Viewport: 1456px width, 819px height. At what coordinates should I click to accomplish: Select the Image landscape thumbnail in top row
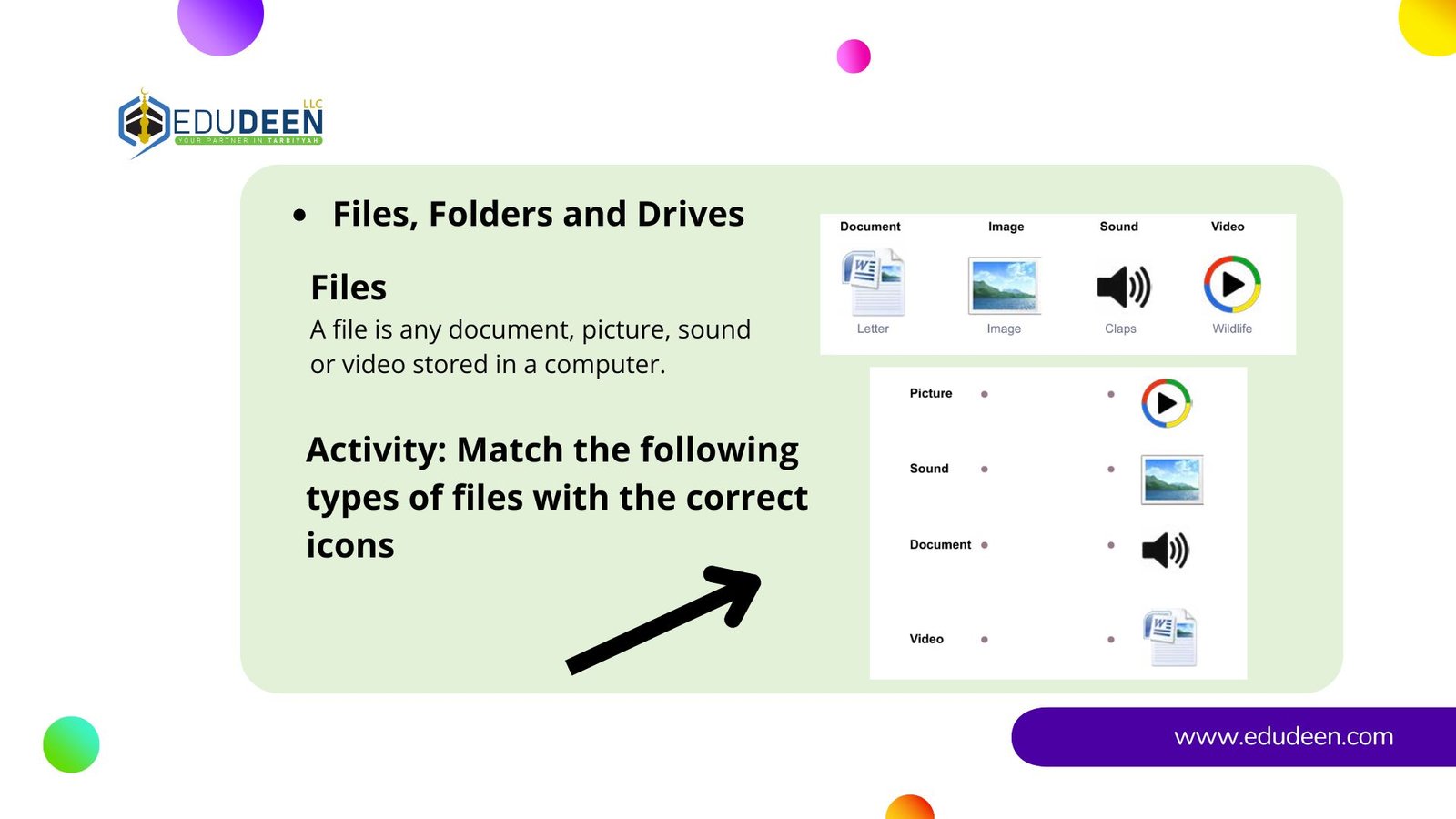[x=1004, y=285]
